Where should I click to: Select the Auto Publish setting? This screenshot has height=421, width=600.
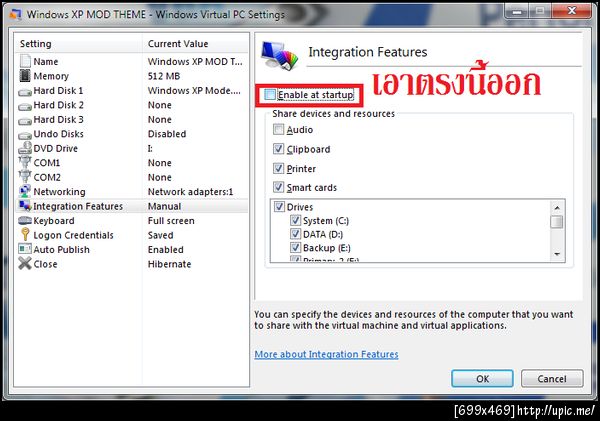click(132, 250)
